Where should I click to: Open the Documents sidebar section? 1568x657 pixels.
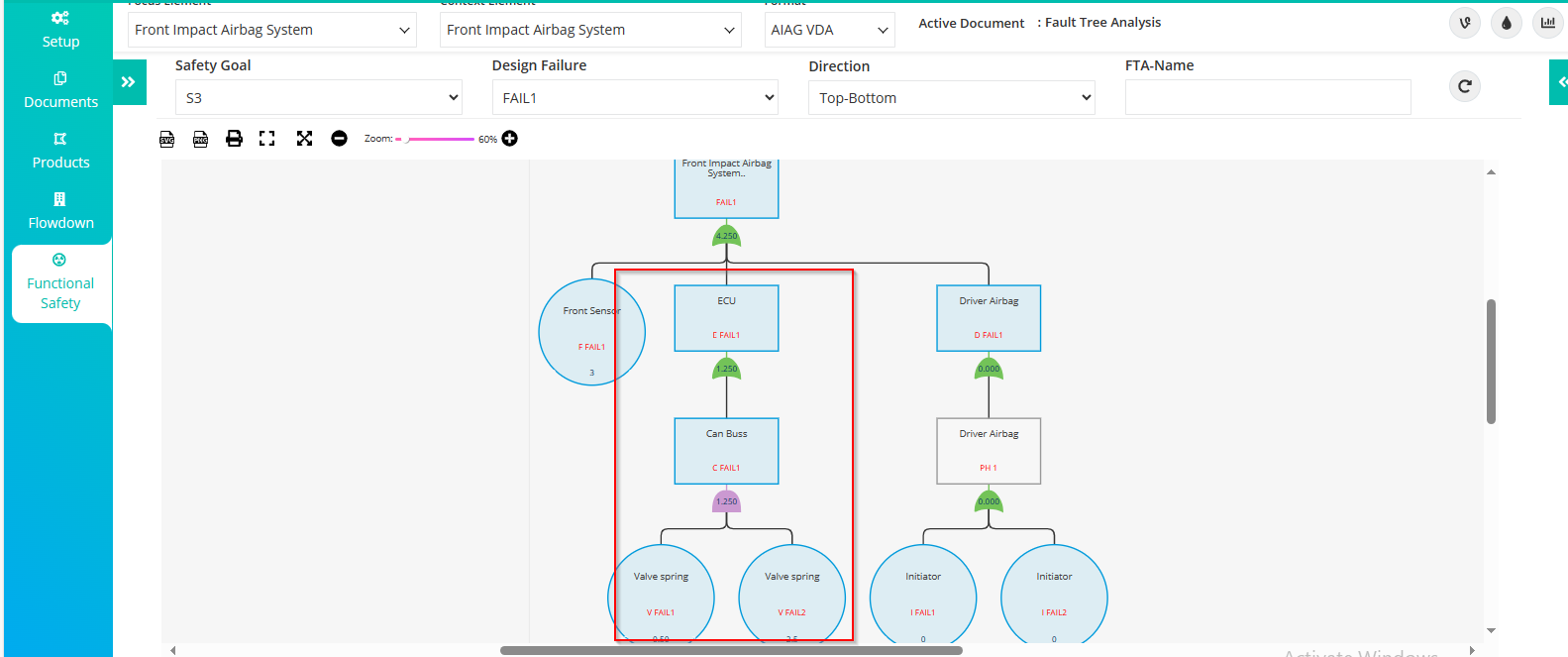pos(60,90)
